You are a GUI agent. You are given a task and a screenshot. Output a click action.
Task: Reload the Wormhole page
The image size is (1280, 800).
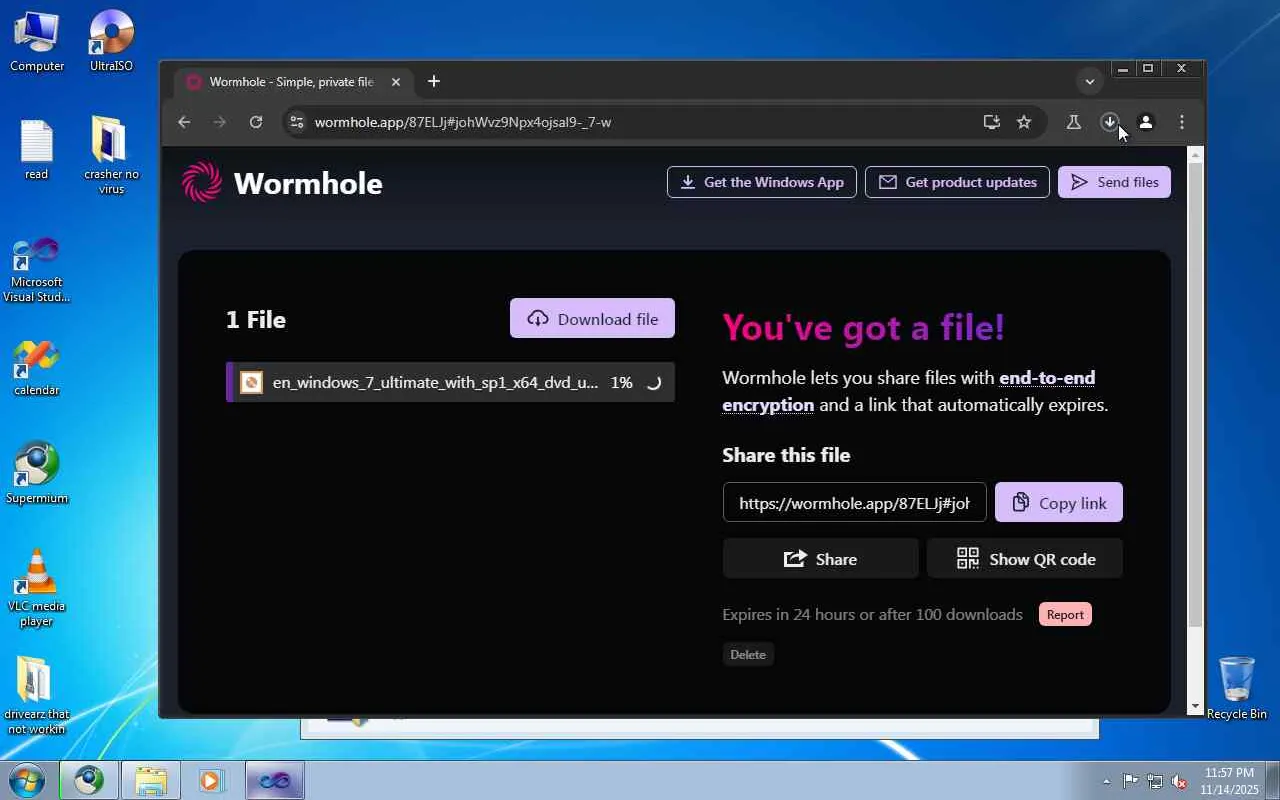[256, 122]
